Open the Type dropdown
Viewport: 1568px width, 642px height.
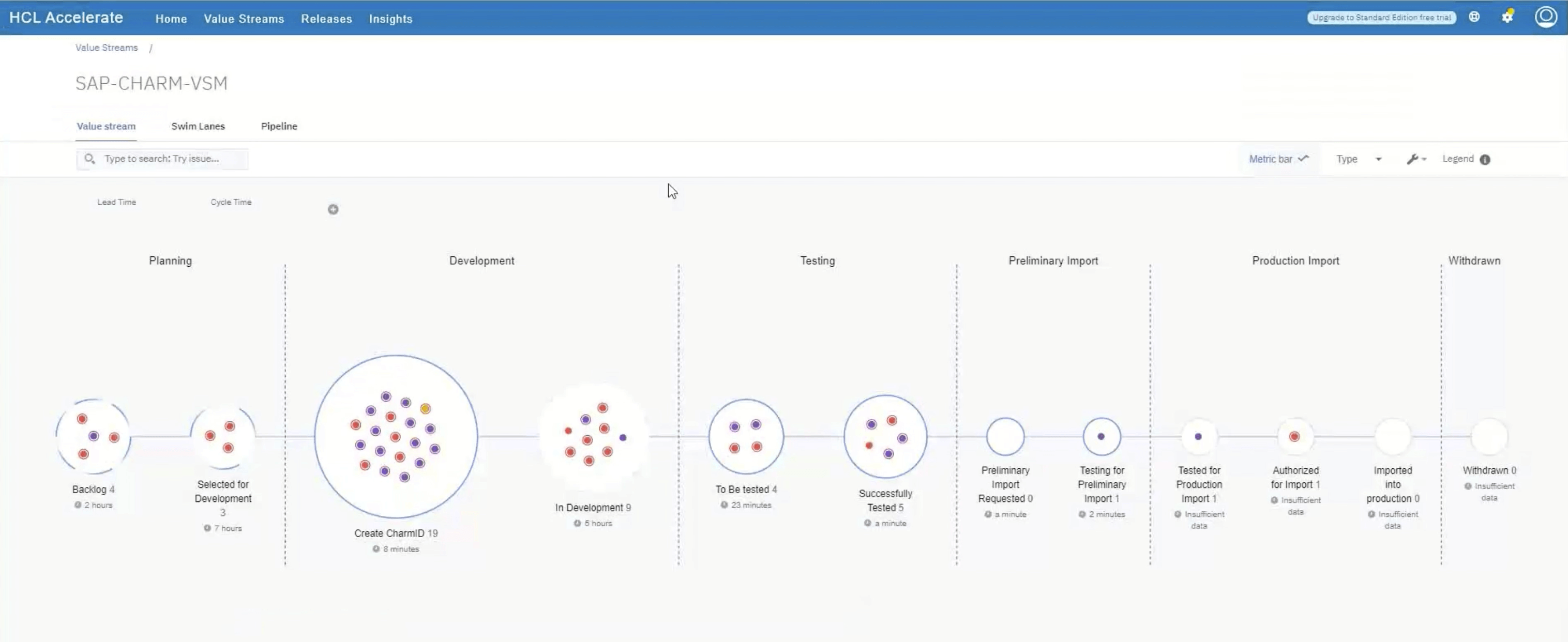coord(1359,159)
